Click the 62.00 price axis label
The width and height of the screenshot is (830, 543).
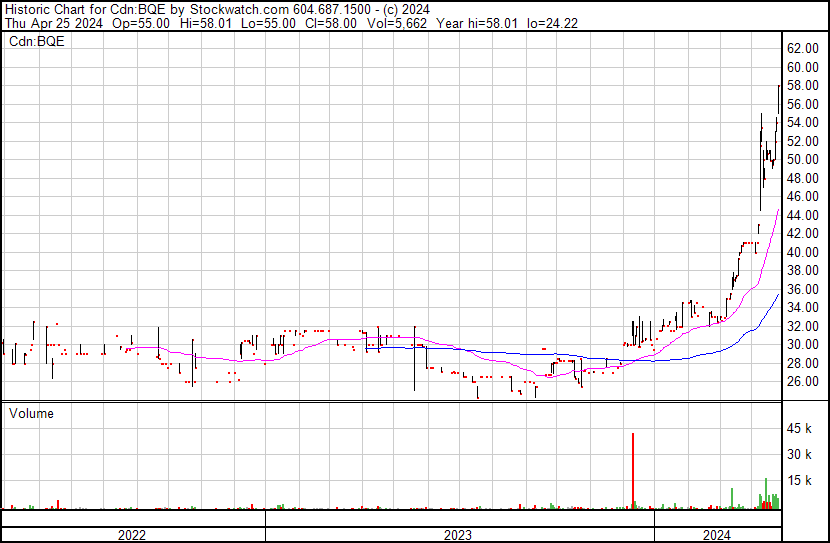(802, 48)
